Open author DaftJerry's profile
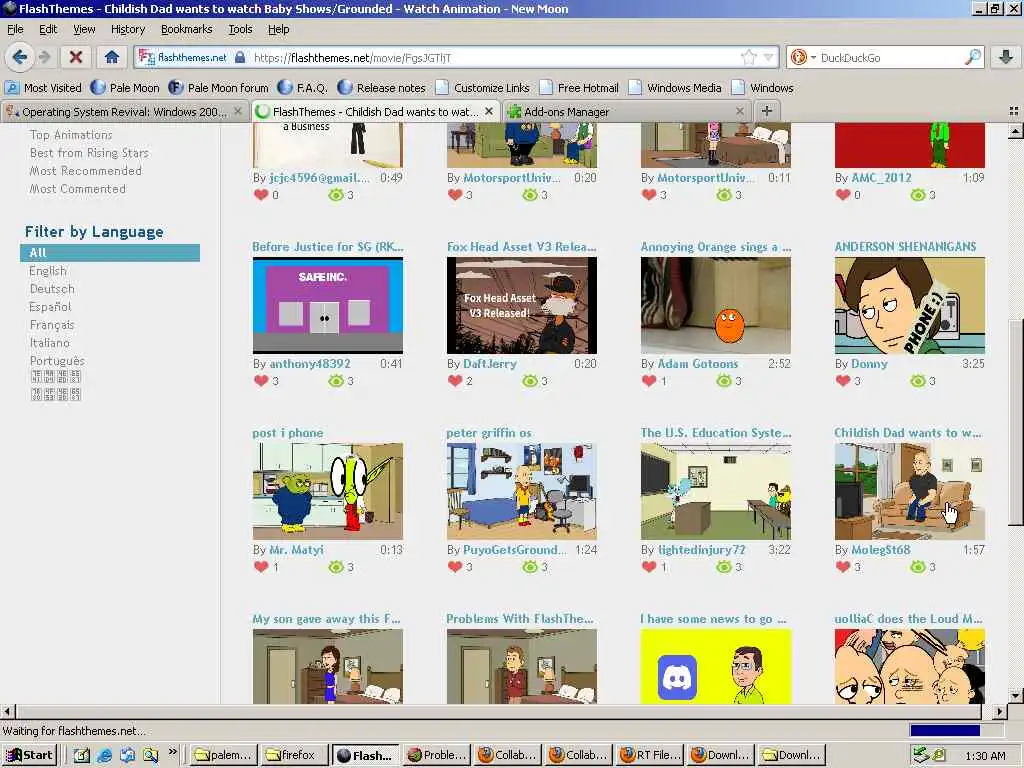The width and height of the screenshot is (1024, 768). pyautogui.click(x=490, y=364)
